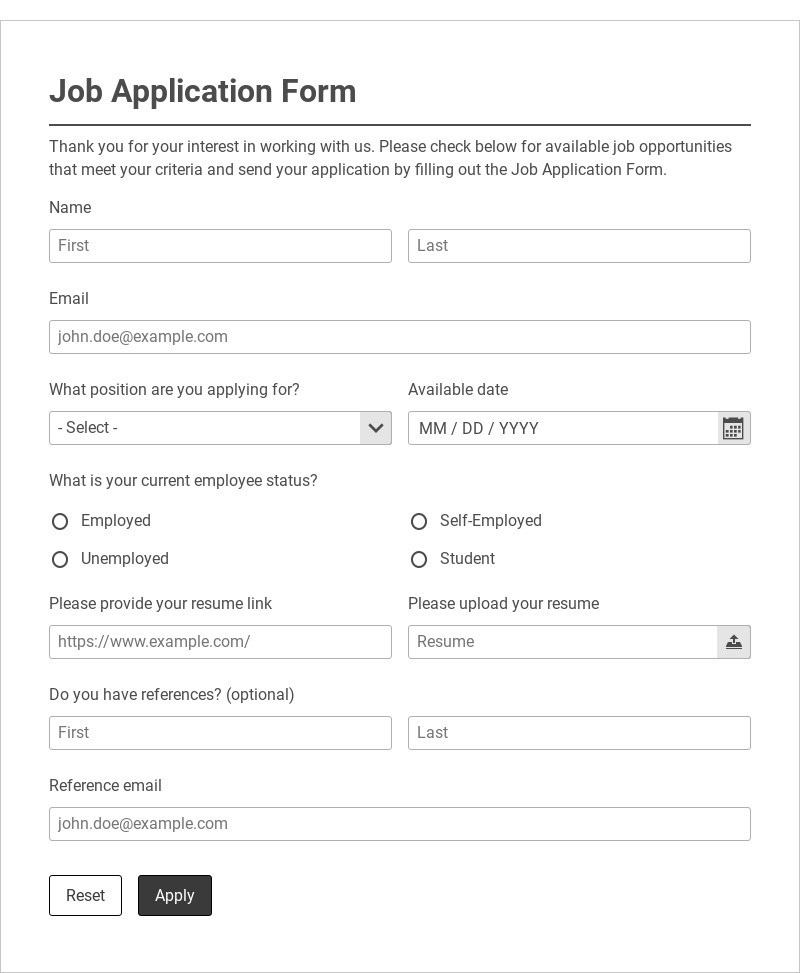Click the resume upload icon

733,642
